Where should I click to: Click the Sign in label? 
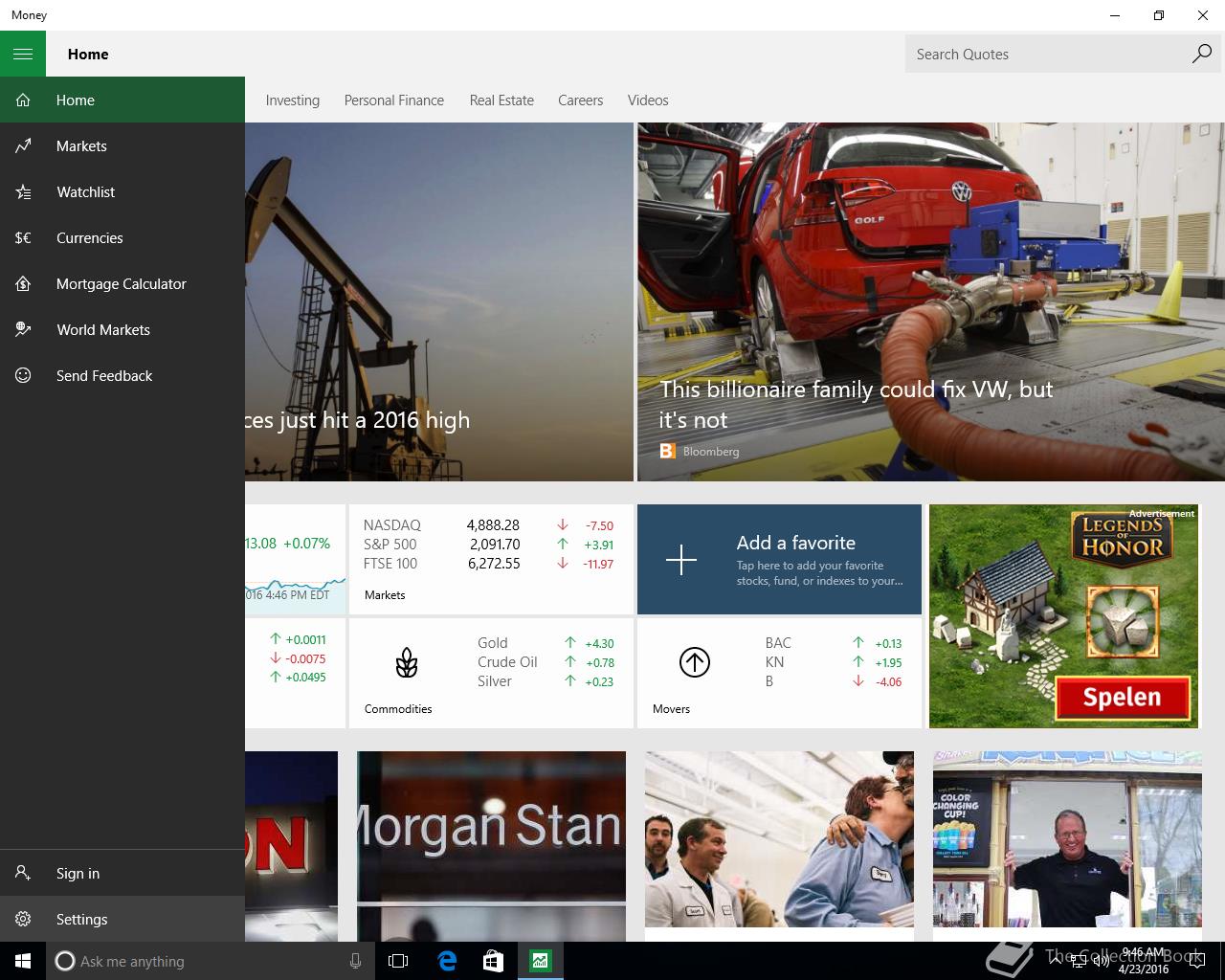point(78,873)
